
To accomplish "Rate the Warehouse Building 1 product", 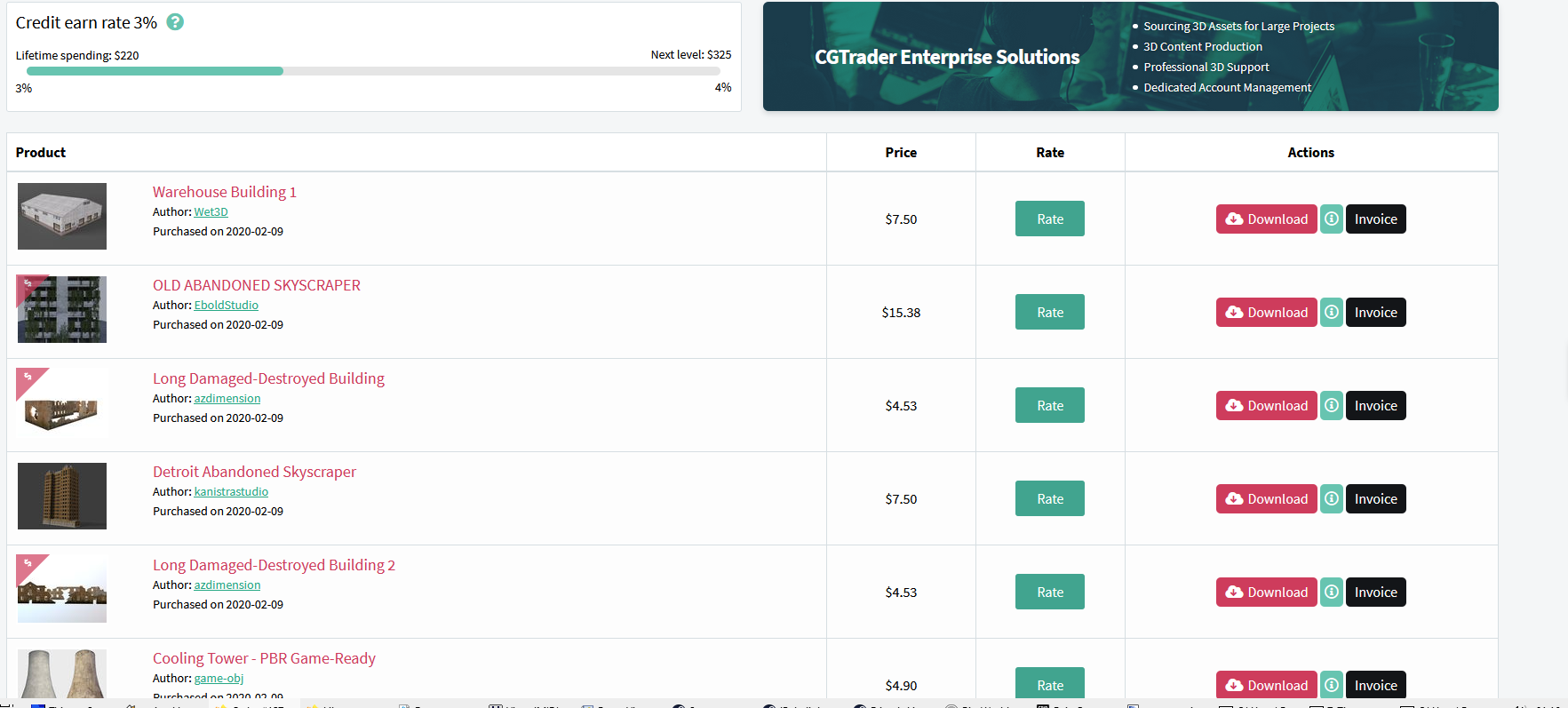I will tap(1049, 219).
